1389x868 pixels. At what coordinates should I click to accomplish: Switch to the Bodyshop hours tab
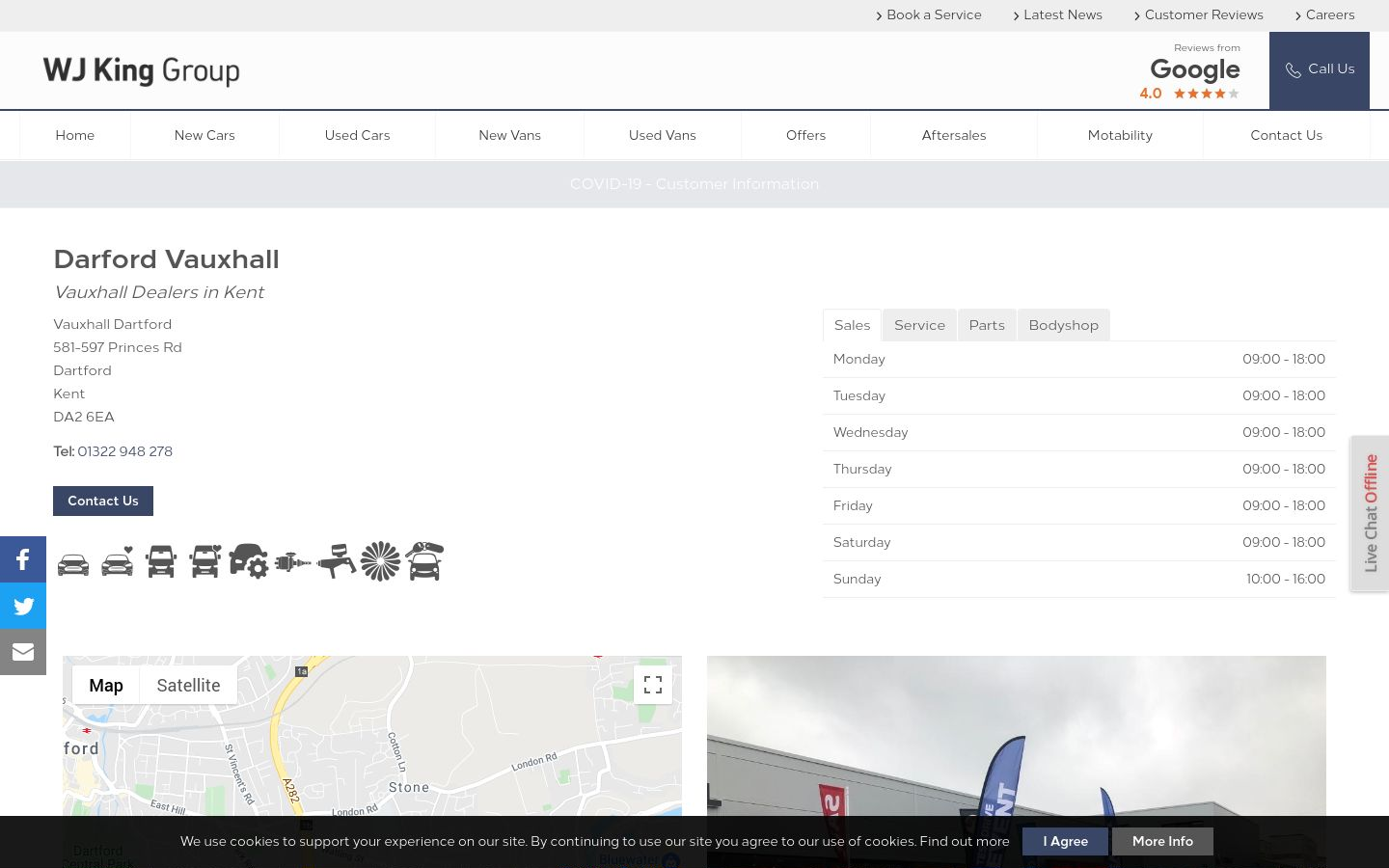[1063, 325]
